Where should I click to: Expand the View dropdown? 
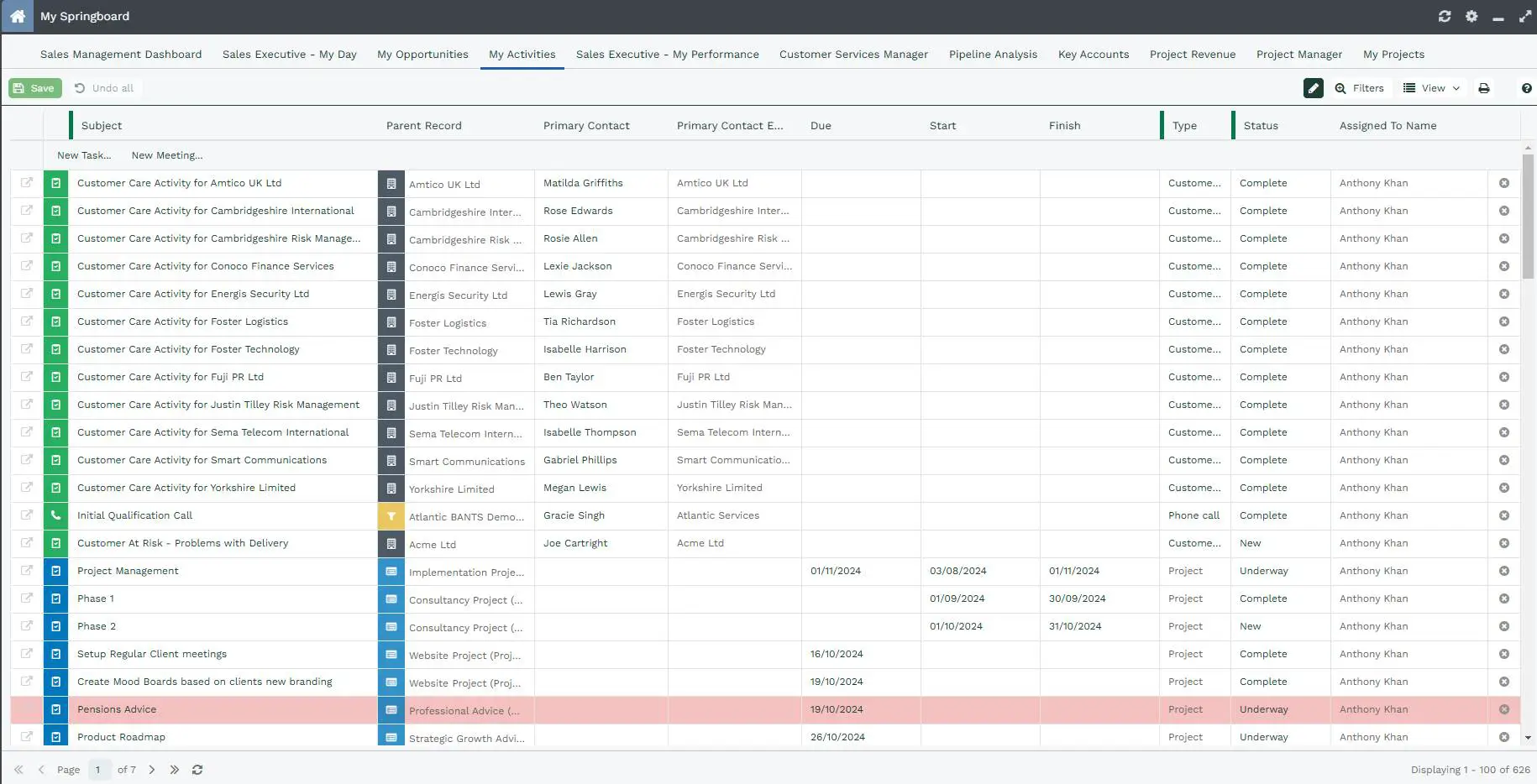tap(1432, 88)
